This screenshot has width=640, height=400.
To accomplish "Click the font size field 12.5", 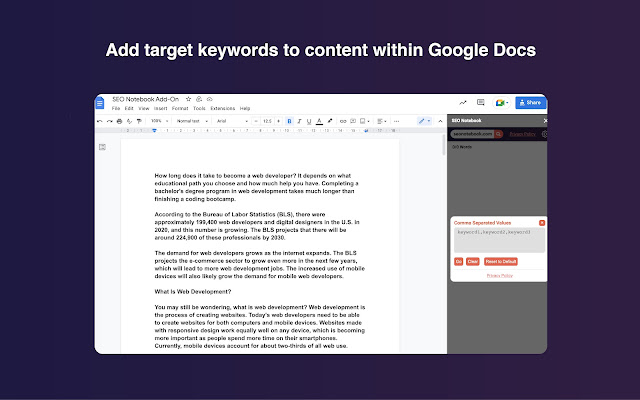I will click(x=267, y=121).
